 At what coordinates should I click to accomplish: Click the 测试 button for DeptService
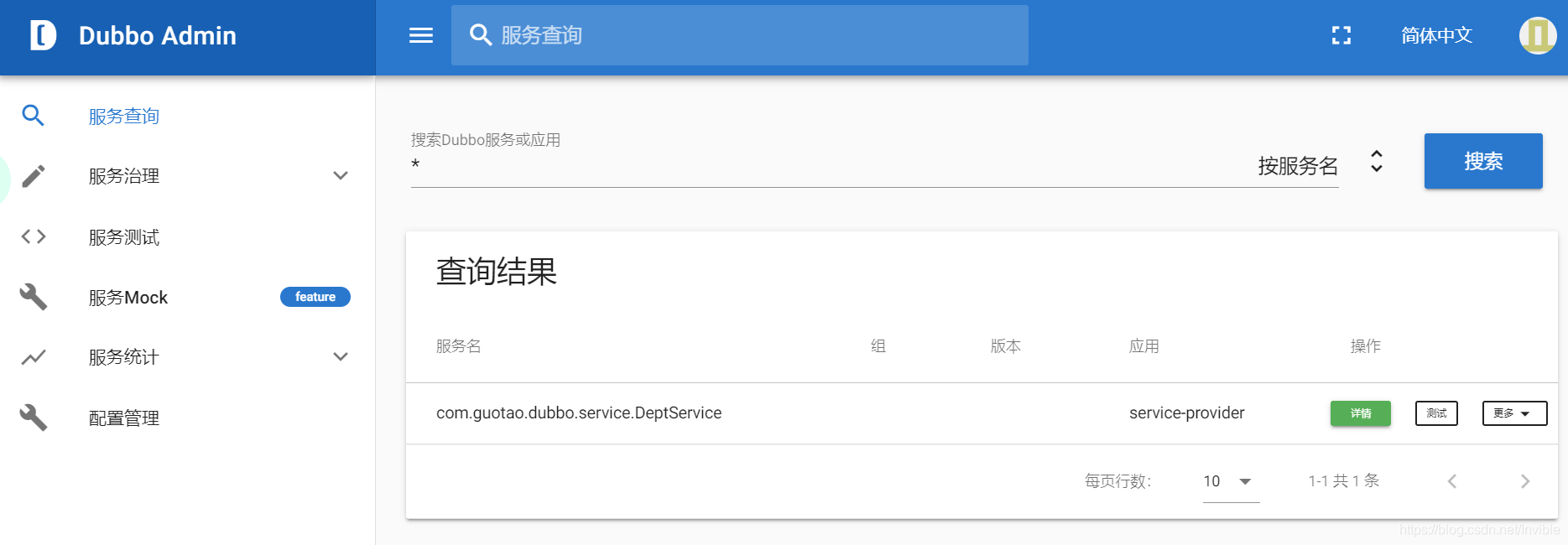click(1436, 413)
